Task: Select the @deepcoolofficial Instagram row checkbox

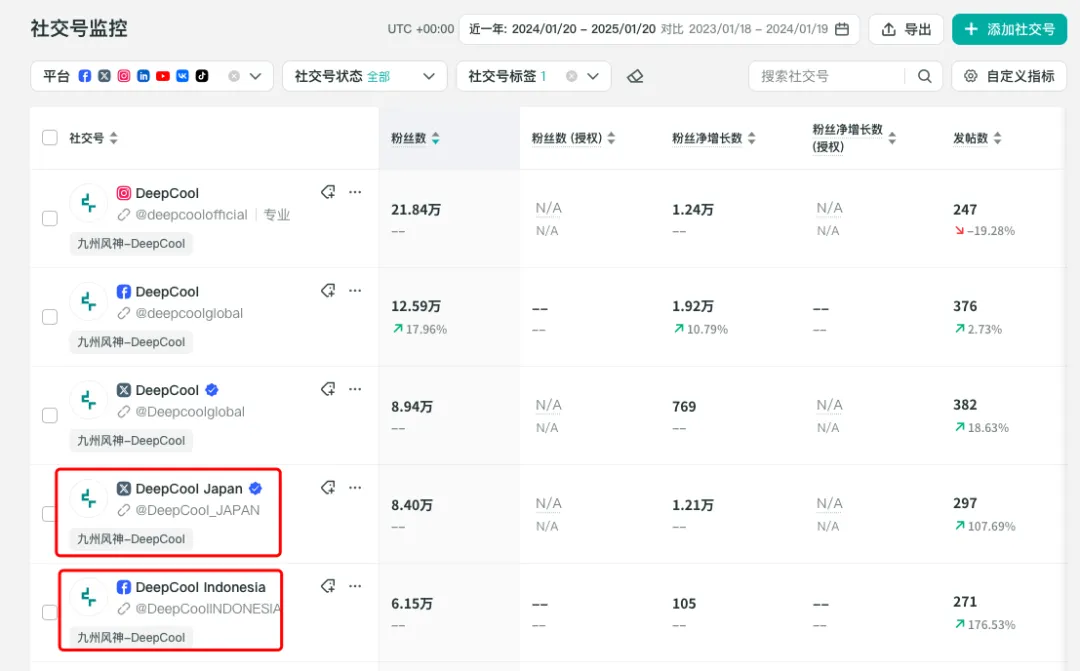Action: 50,218
